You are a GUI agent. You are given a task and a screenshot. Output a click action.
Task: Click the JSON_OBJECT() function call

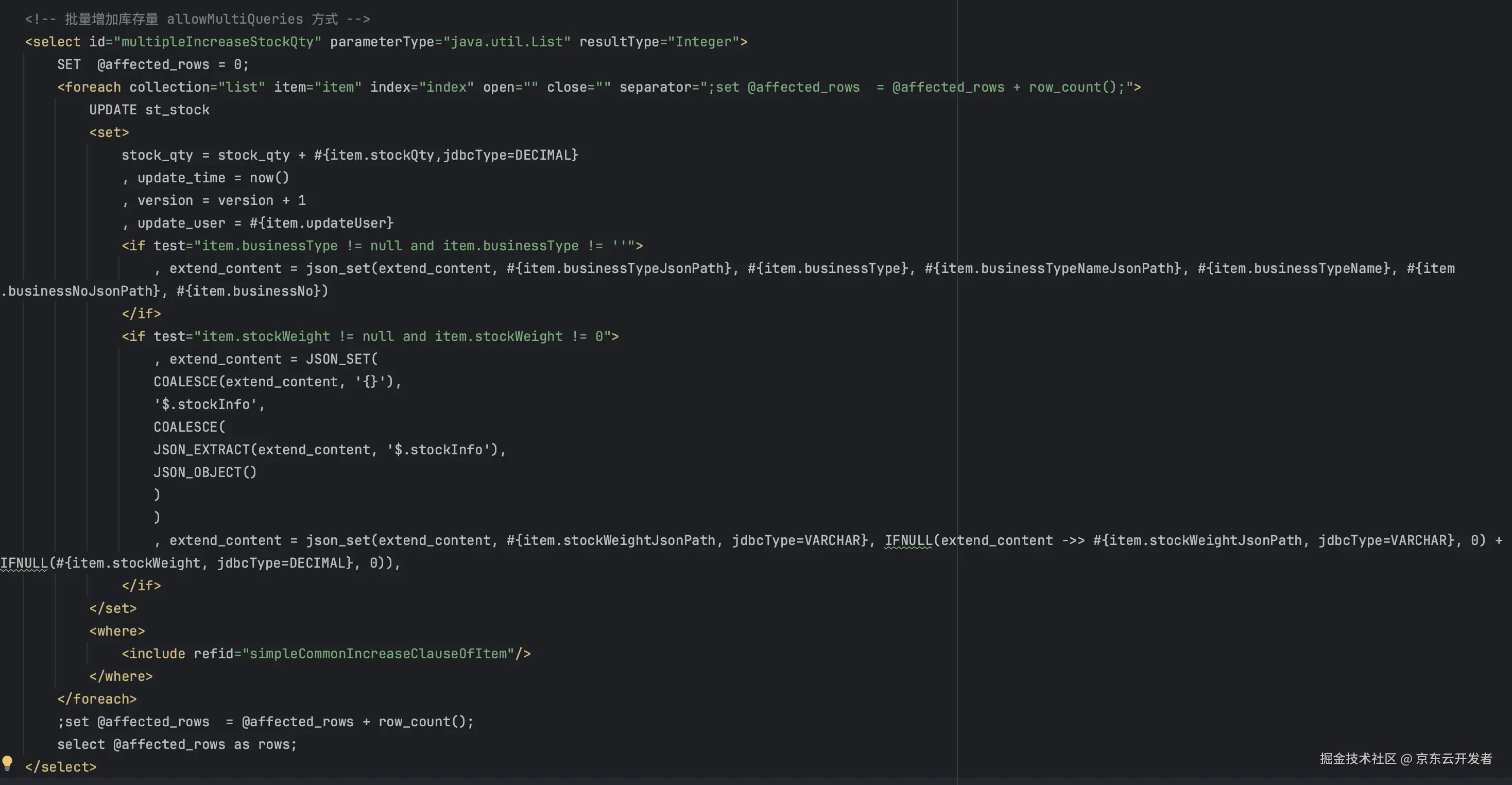pos(205,472)
